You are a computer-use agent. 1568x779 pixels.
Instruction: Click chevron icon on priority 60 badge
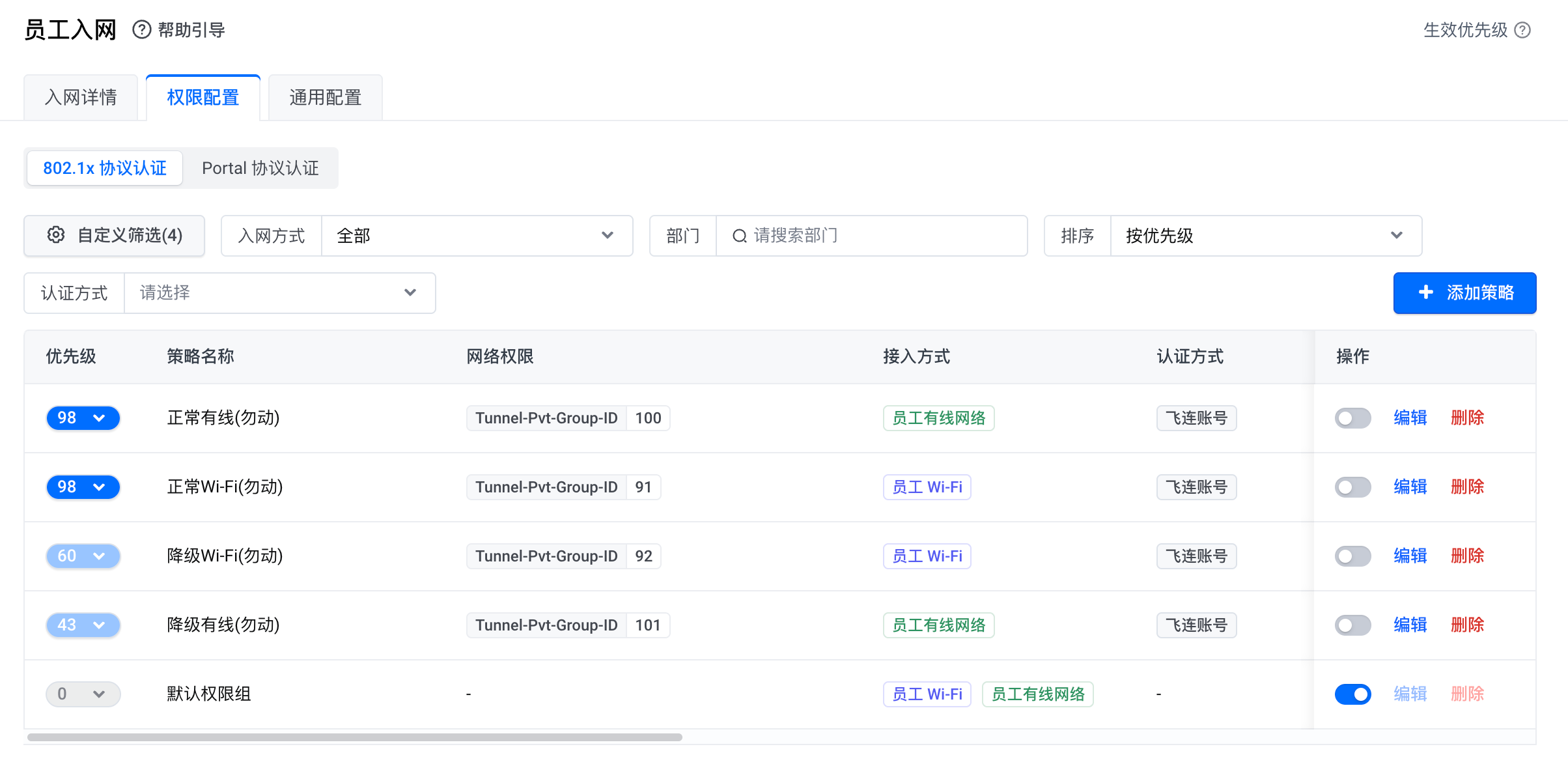pyautogui.click(x=99, y=556)
